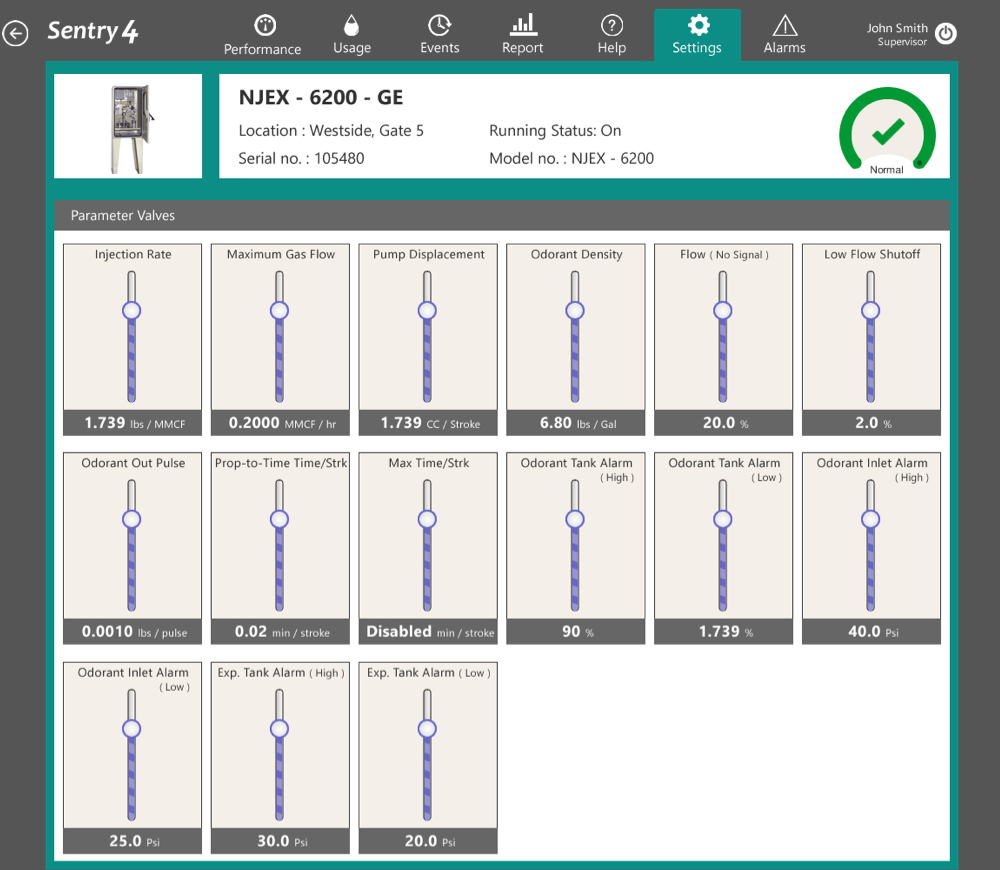Image resolution: width=1000 pixels, height=870 pixels.
Task: Click the Max Time/Strk slider handle
Action: tap(427, 519)
